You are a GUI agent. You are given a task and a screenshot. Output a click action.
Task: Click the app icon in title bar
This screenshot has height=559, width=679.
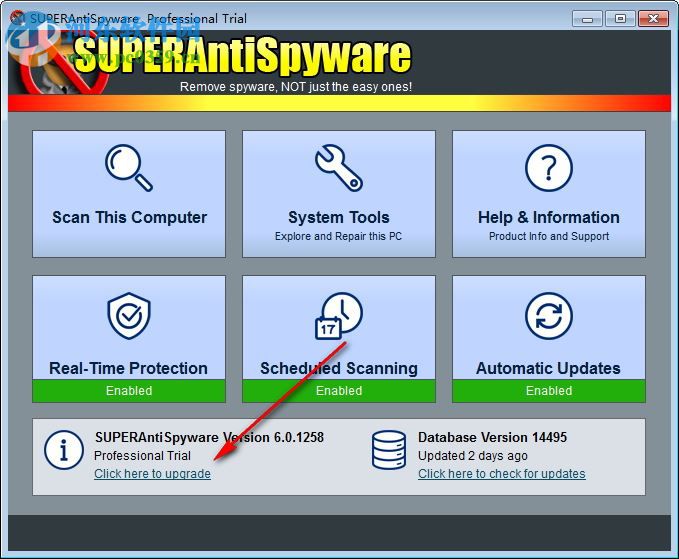18,18
